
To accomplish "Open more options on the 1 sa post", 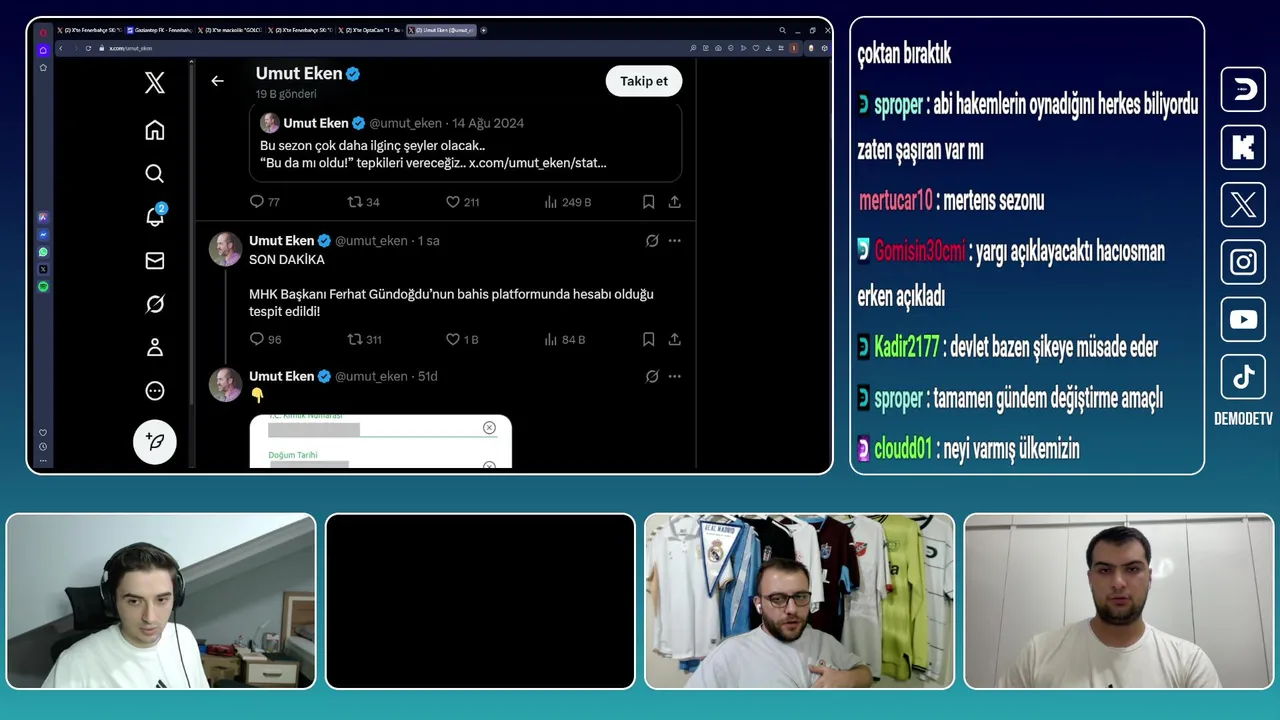I will pos(675,240).
